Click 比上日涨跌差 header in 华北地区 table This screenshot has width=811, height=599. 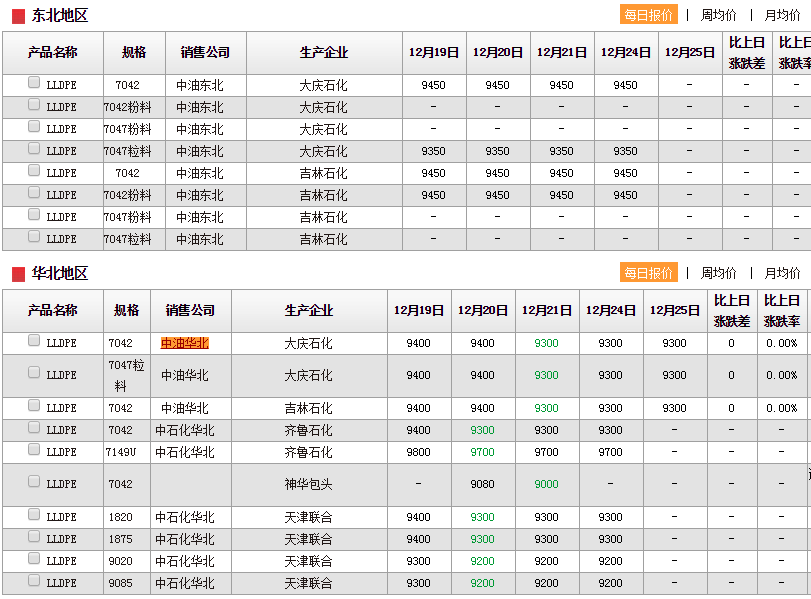point(732,311)
